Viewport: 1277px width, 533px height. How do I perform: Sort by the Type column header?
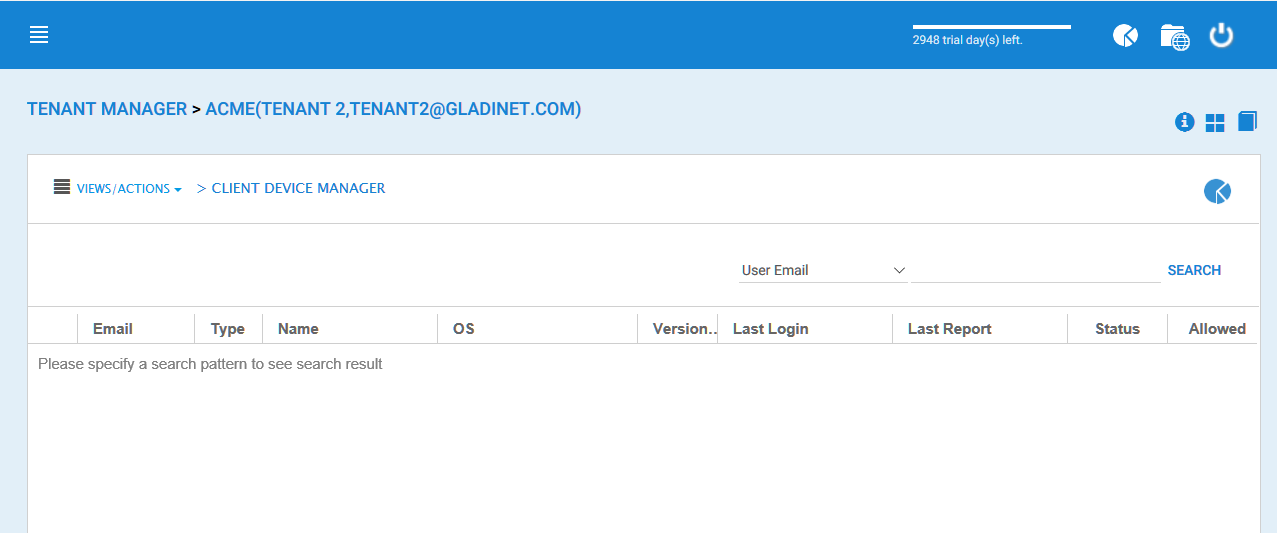pos(228,328)
